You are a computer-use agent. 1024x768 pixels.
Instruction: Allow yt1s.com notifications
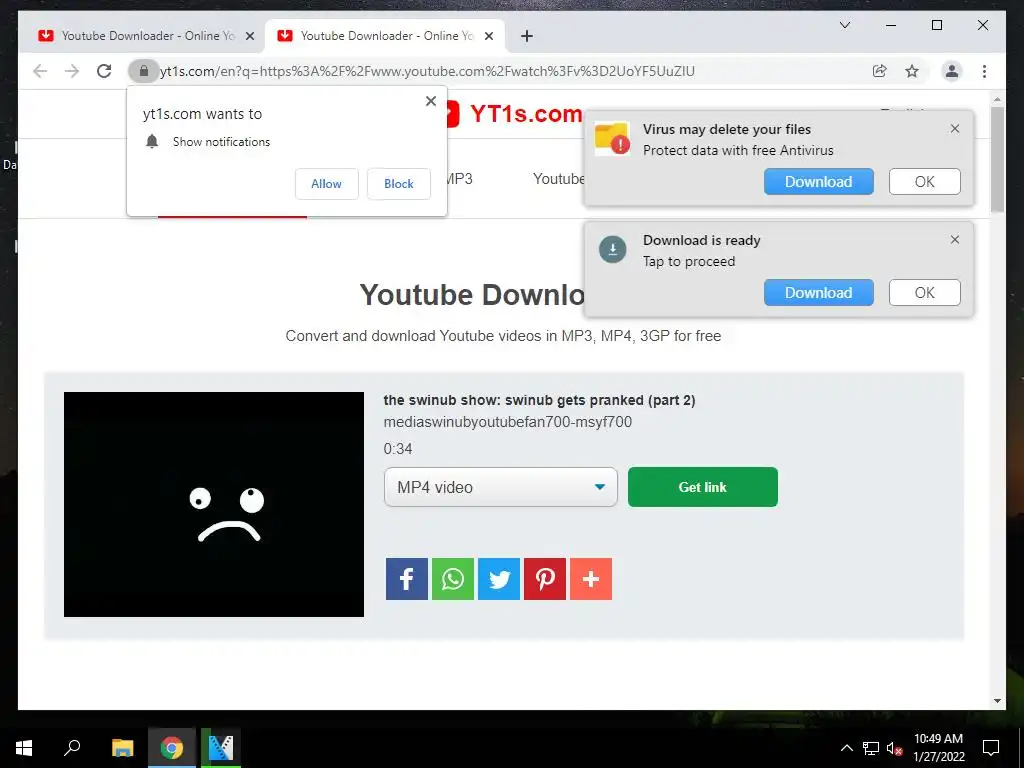click(327, 184)
